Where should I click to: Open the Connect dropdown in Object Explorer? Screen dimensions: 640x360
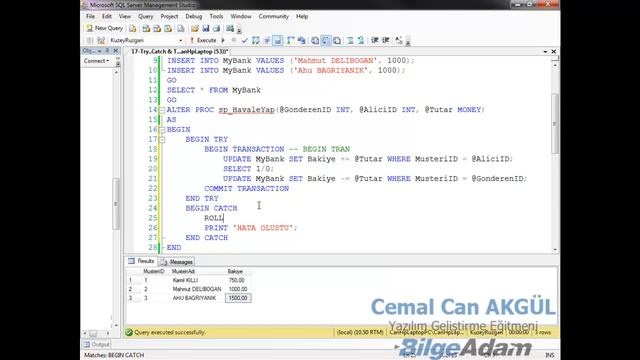97,61
